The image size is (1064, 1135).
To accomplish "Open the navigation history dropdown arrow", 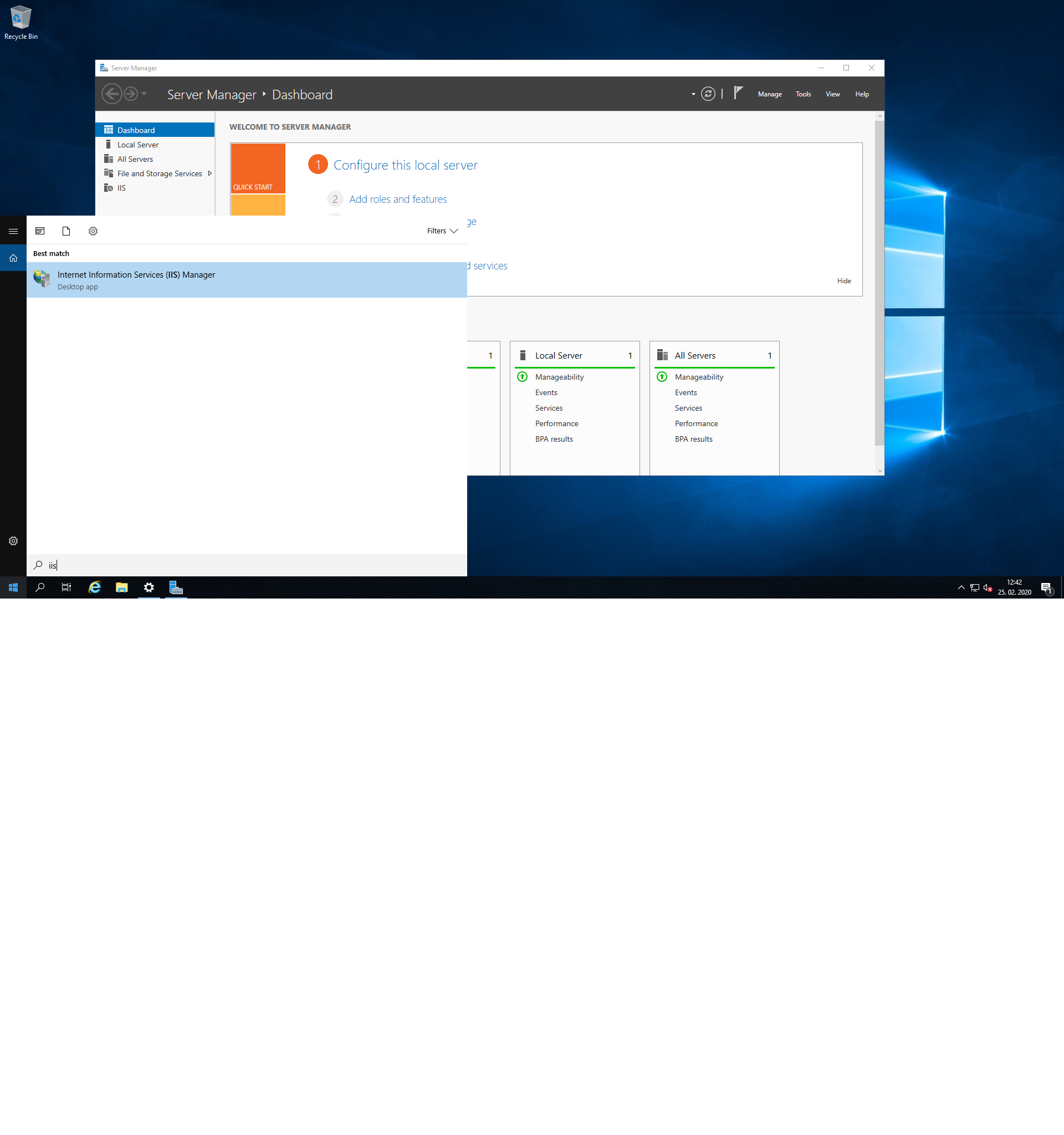I will [x=145, y=94].
